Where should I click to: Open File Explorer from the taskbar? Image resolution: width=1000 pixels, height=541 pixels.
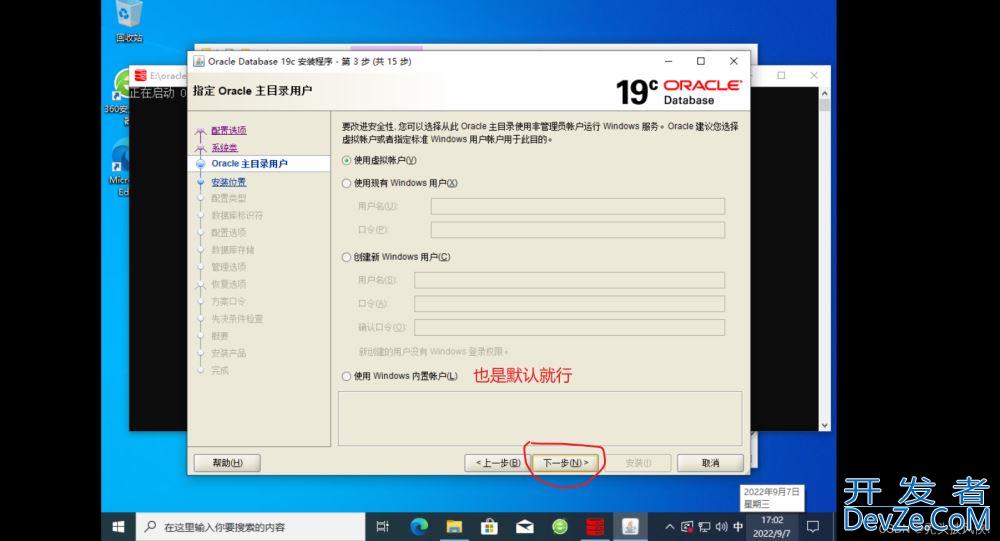coord(454,527)
